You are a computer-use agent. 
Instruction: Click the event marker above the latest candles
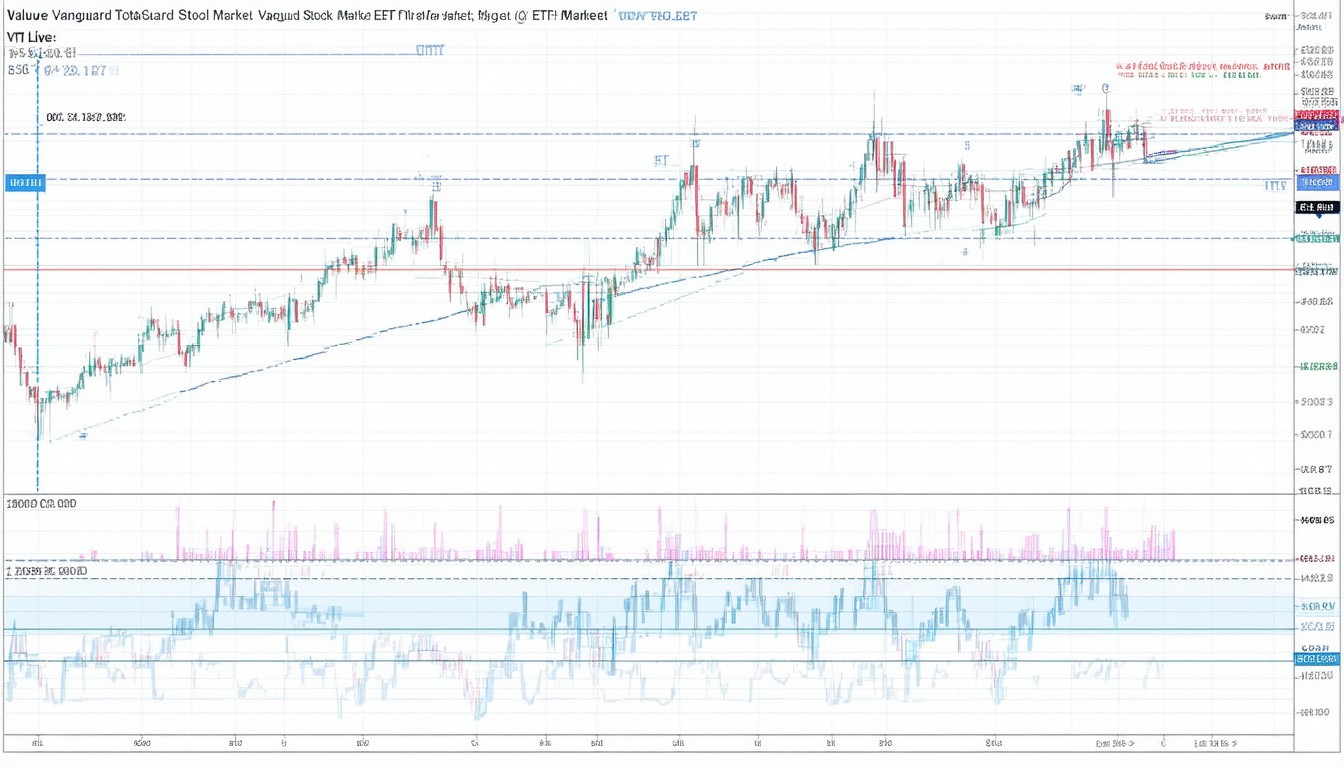1106,88
